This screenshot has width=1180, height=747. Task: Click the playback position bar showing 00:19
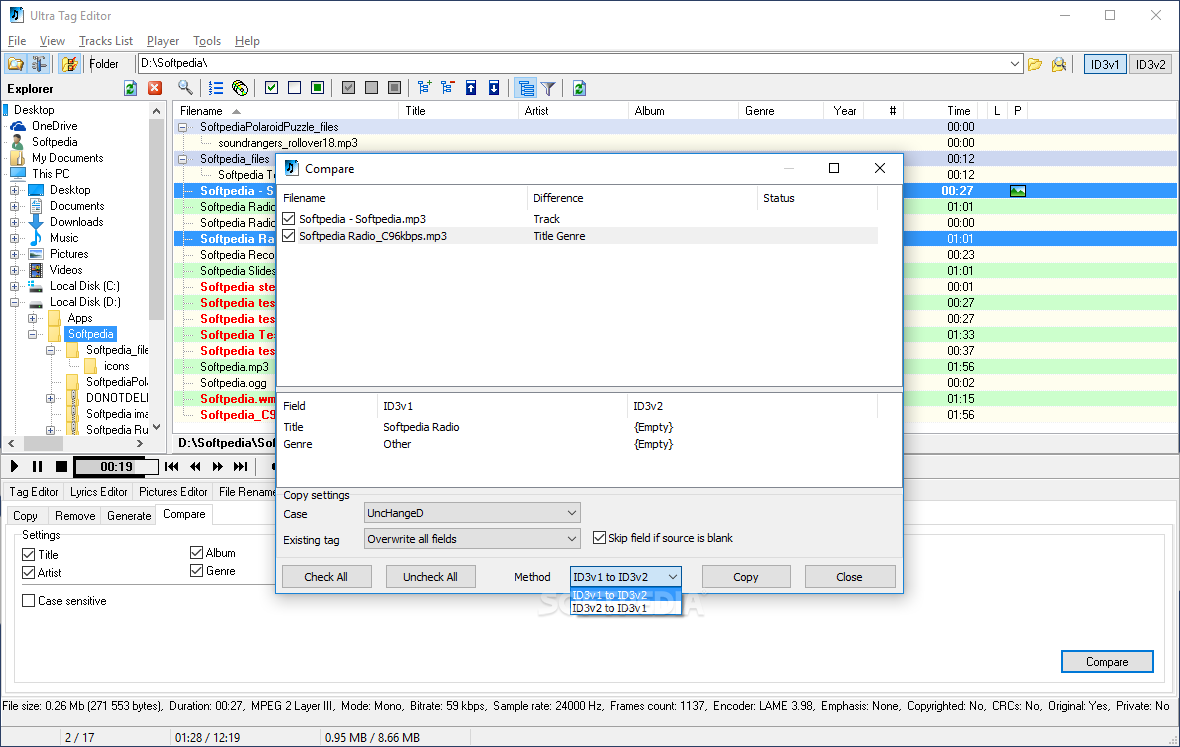pyautogui.click(x=117, y=466)
